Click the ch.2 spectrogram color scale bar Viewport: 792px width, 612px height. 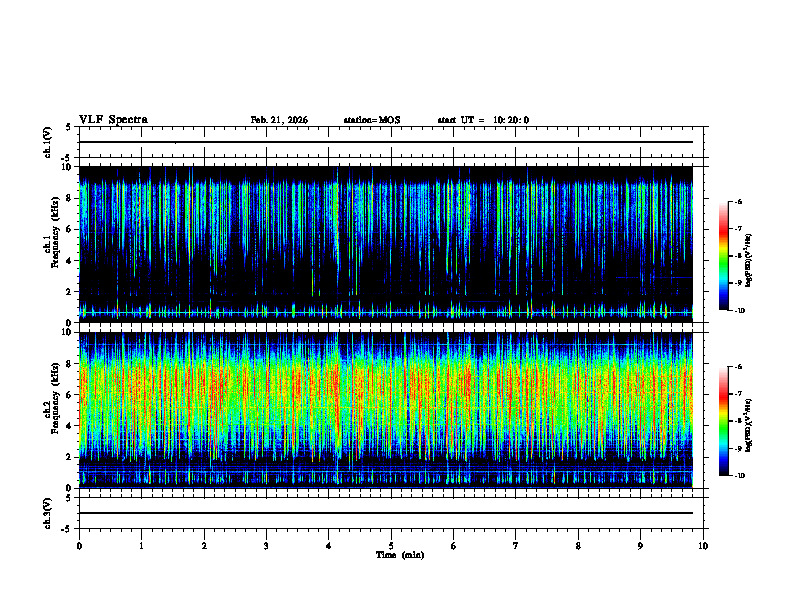click(x=724, y=421)
